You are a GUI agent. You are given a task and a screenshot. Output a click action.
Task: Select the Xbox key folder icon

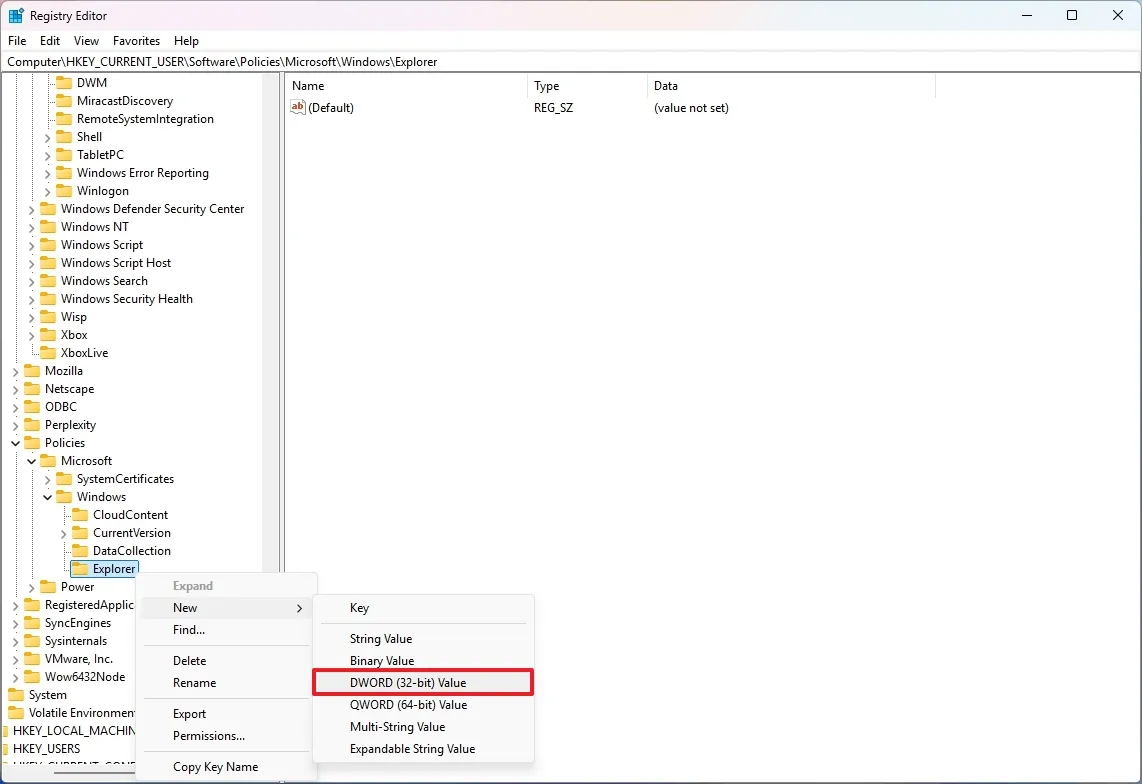50,334
